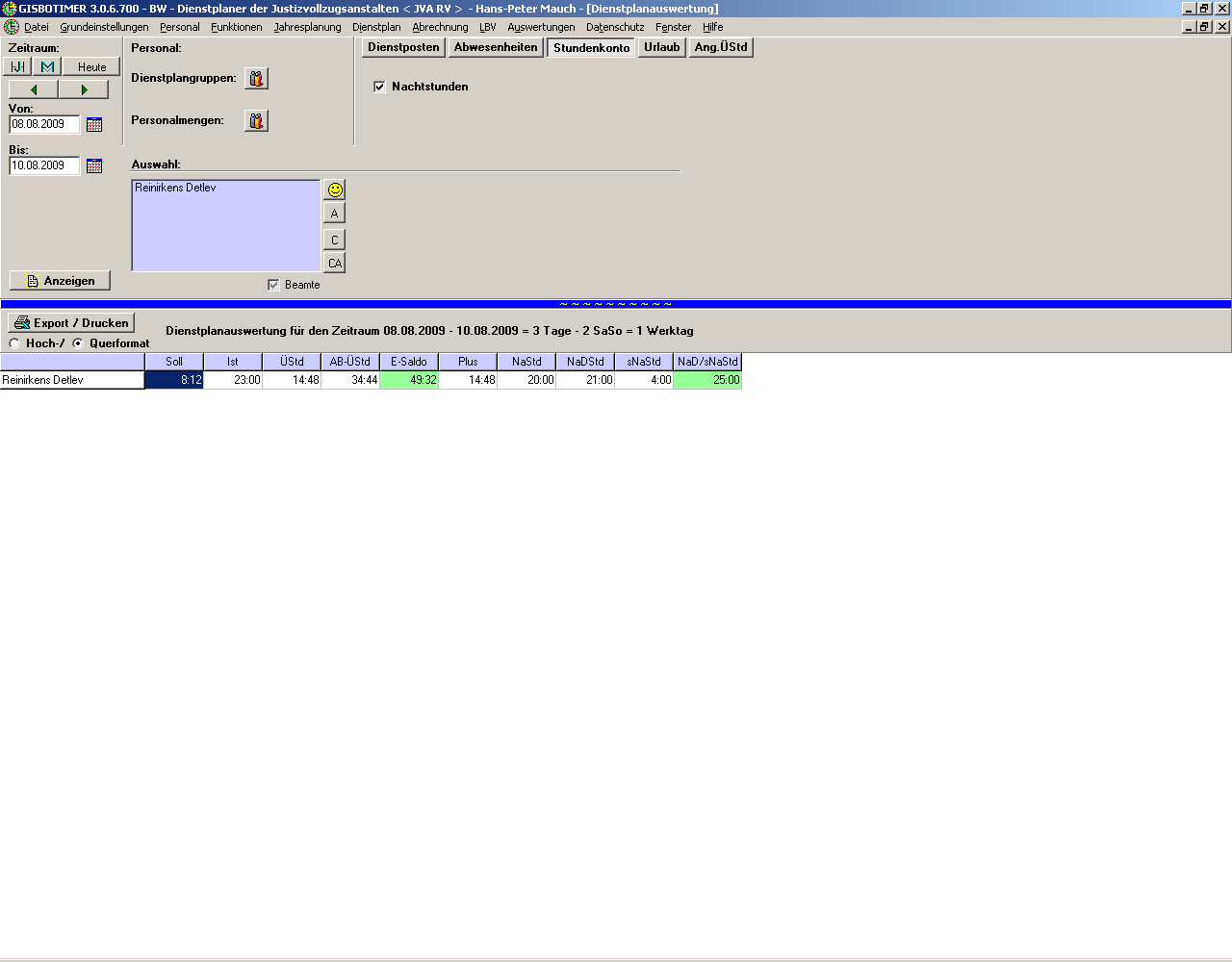
Task: Advance to next period with right arrow
Action: tap(84, 89)
